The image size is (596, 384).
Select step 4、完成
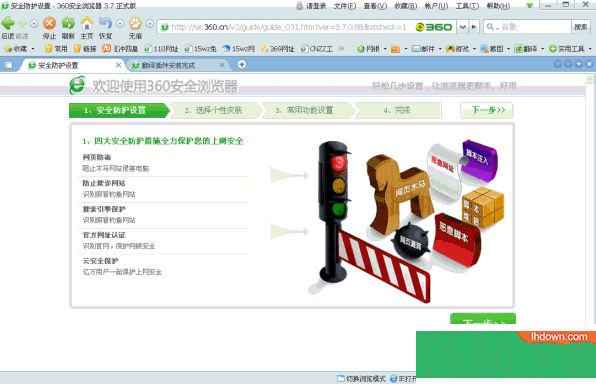[397, 110]
